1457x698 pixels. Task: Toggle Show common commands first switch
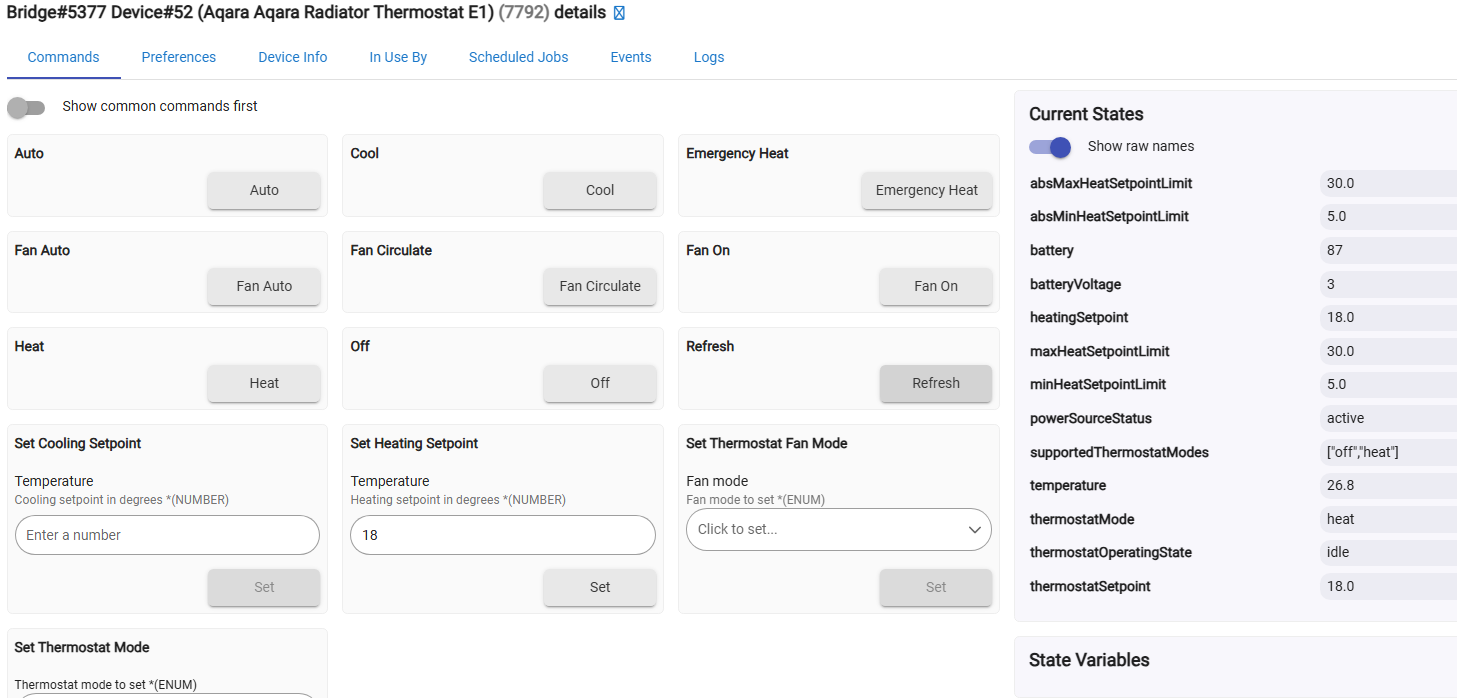click(27, 107)
